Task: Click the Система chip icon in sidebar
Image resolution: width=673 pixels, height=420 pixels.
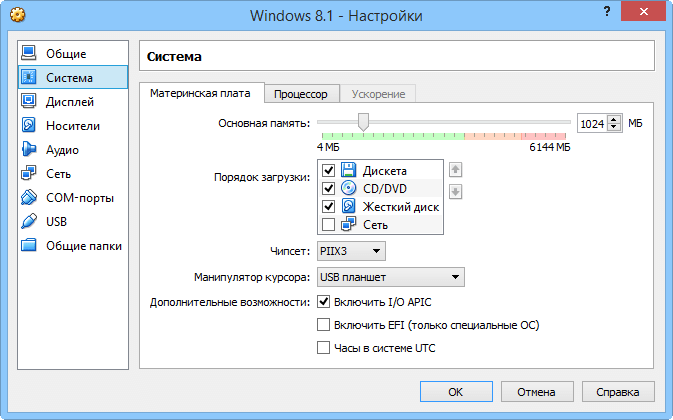Action: [x=29, y=77]
